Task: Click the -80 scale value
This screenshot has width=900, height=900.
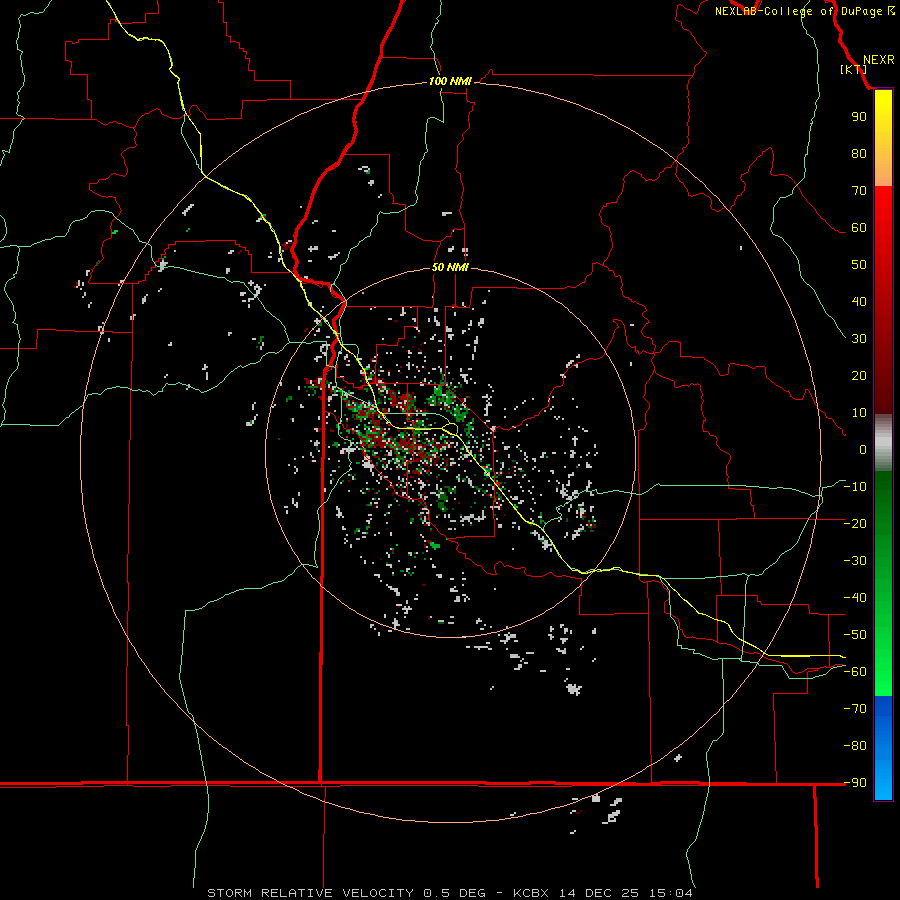Action: (855, 746)
